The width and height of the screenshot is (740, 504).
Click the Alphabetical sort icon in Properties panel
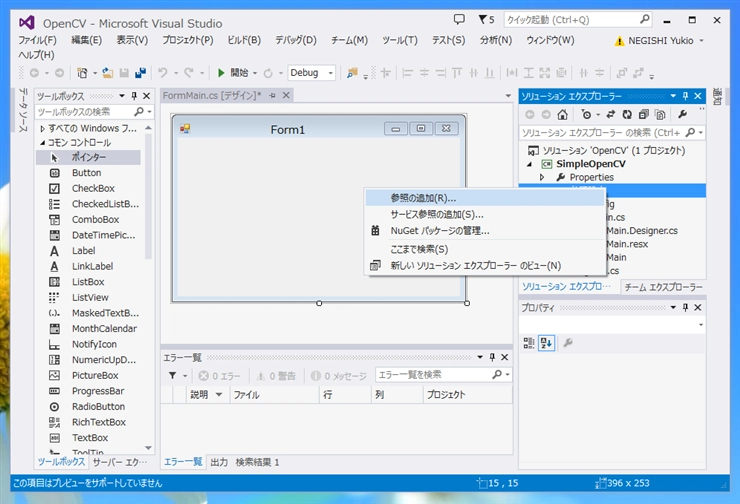(547, 343)
